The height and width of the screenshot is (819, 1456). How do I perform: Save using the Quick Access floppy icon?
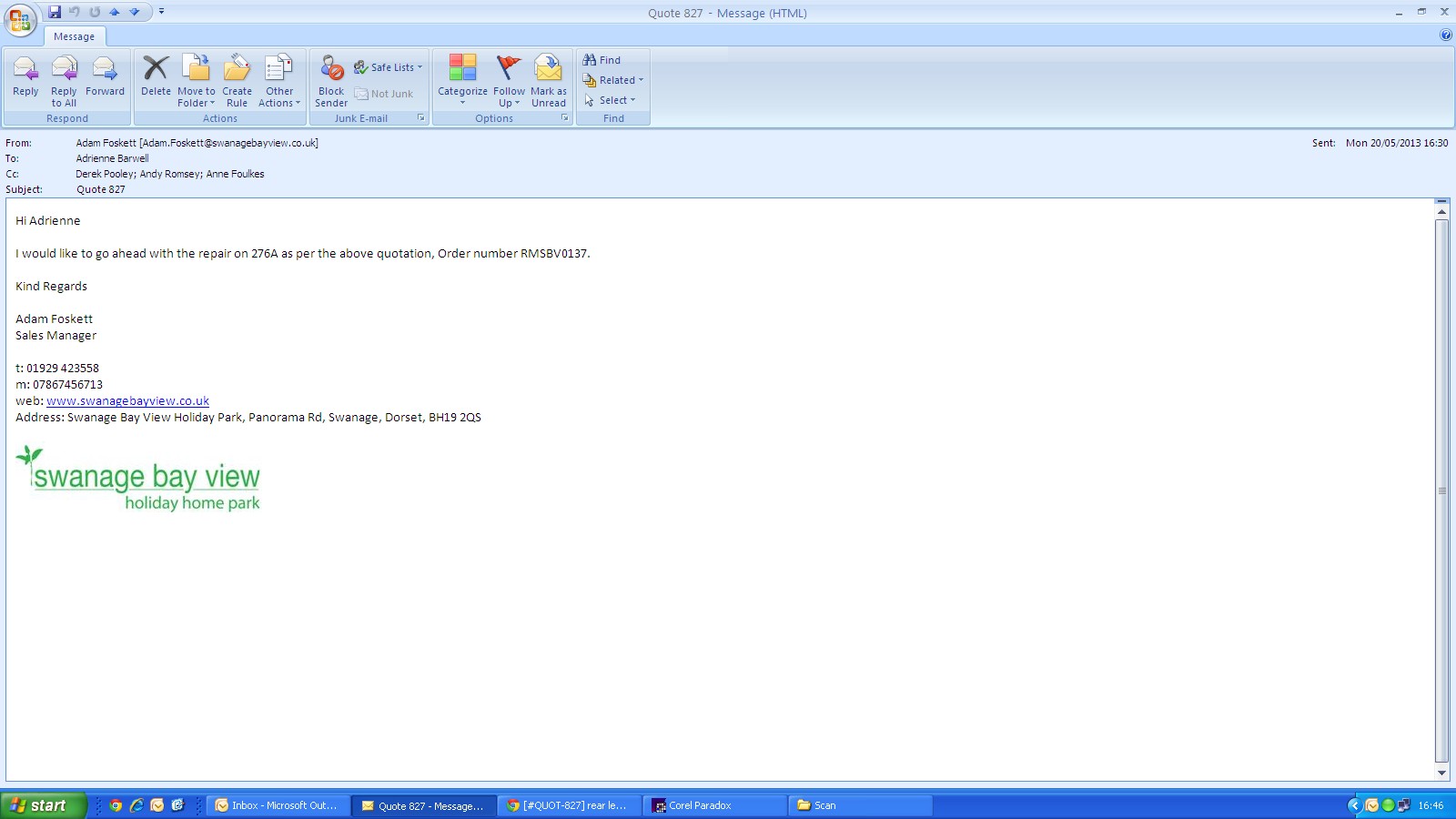(x=55, y=12)
